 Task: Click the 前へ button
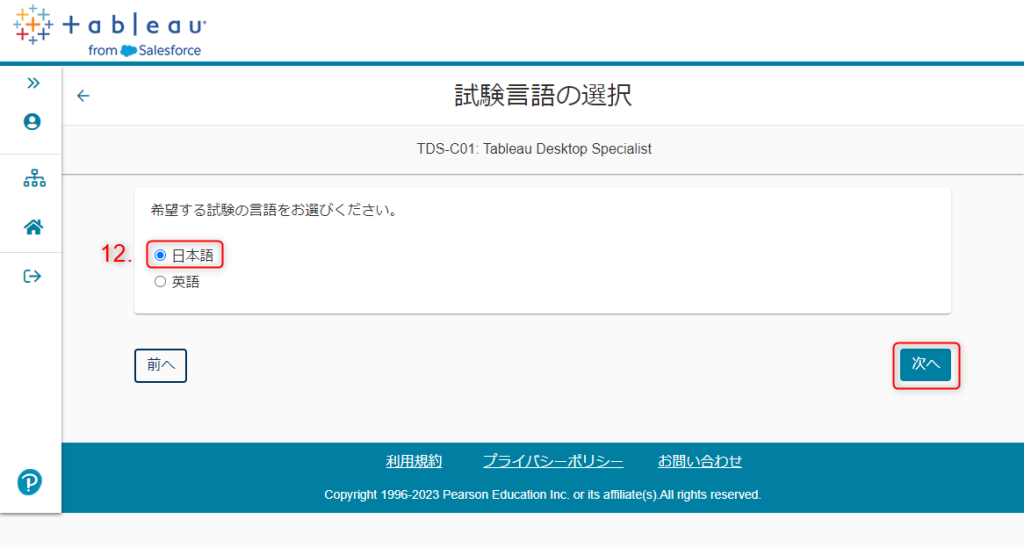[x=161, y=365]
